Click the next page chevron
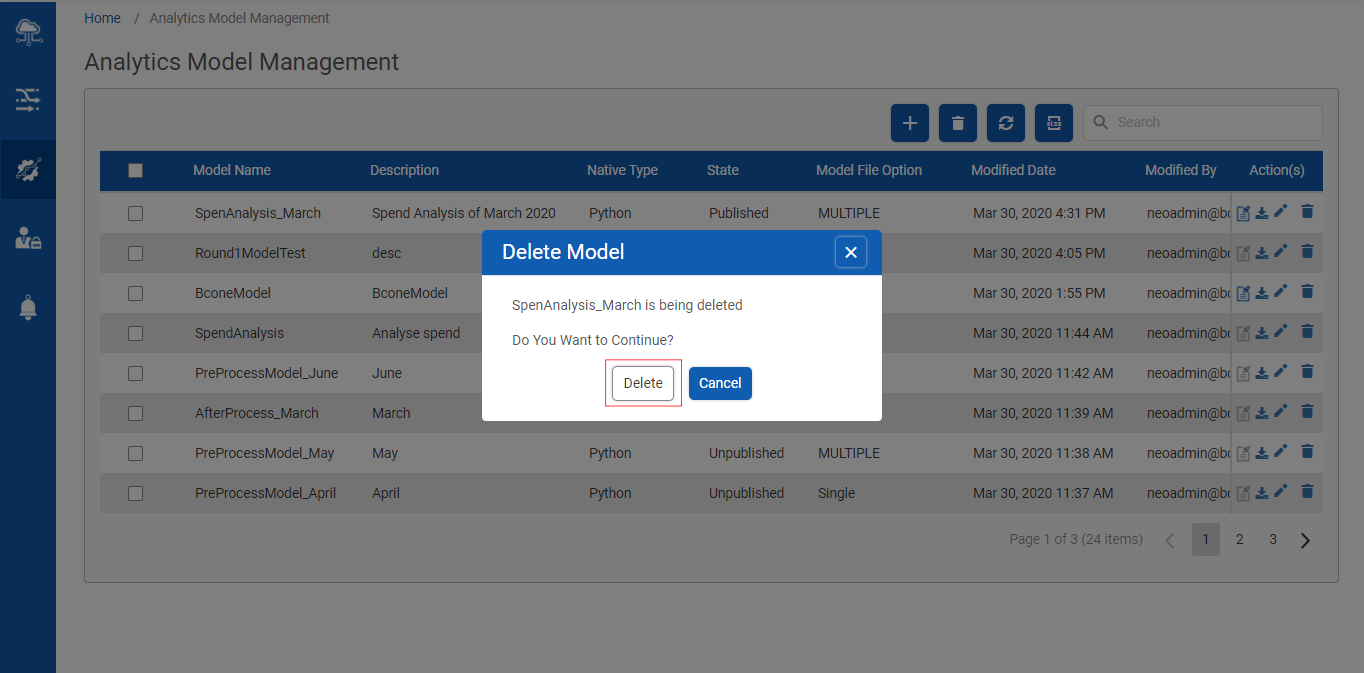1364x673 pixels. pos(1305,540)
